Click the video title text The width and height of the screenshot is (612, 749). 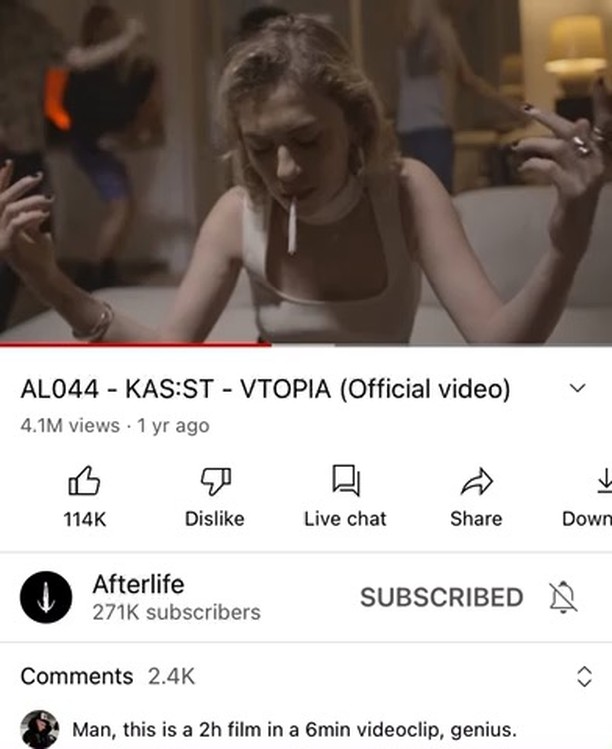click(x=265, y=389)
